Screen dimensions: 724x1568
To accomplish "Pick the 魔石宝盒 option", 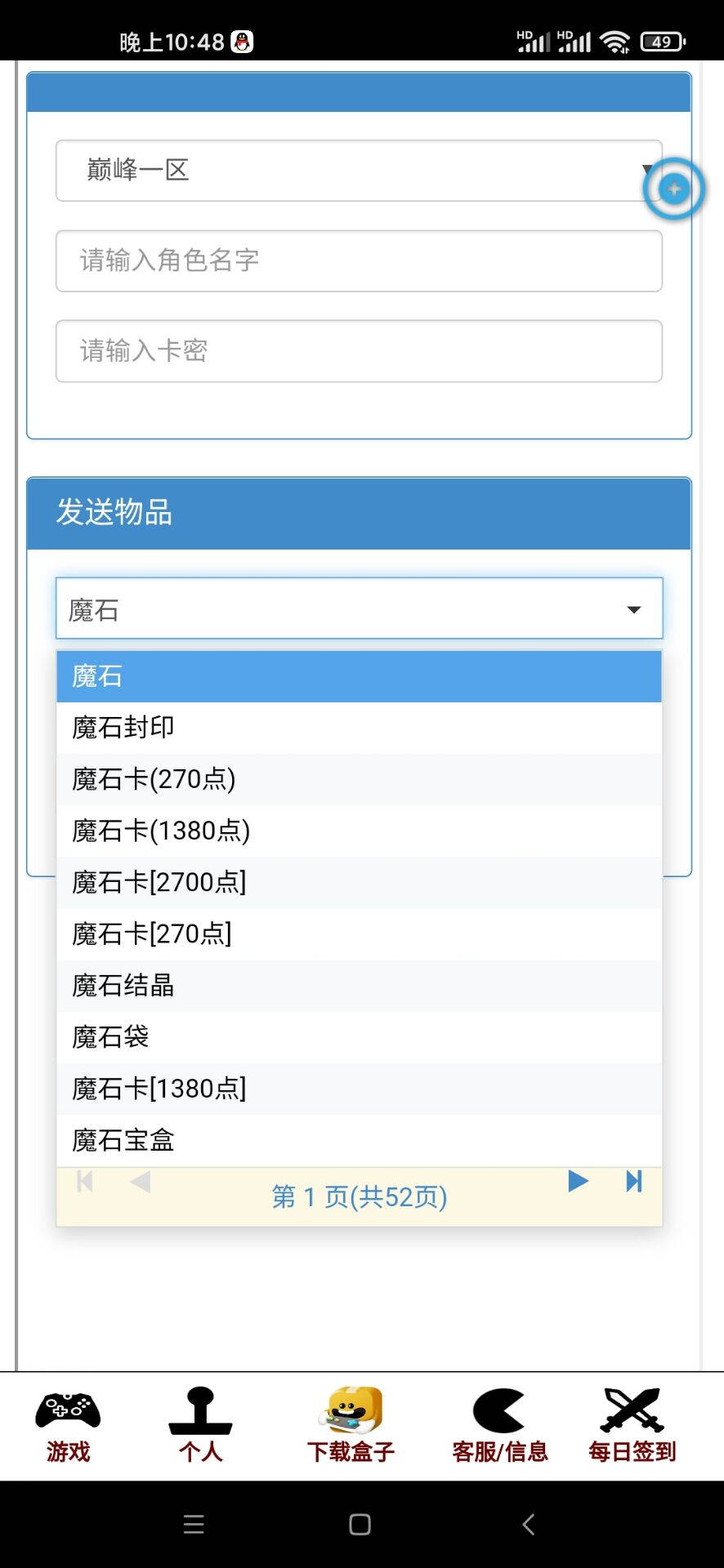I will pos(359,1140).
